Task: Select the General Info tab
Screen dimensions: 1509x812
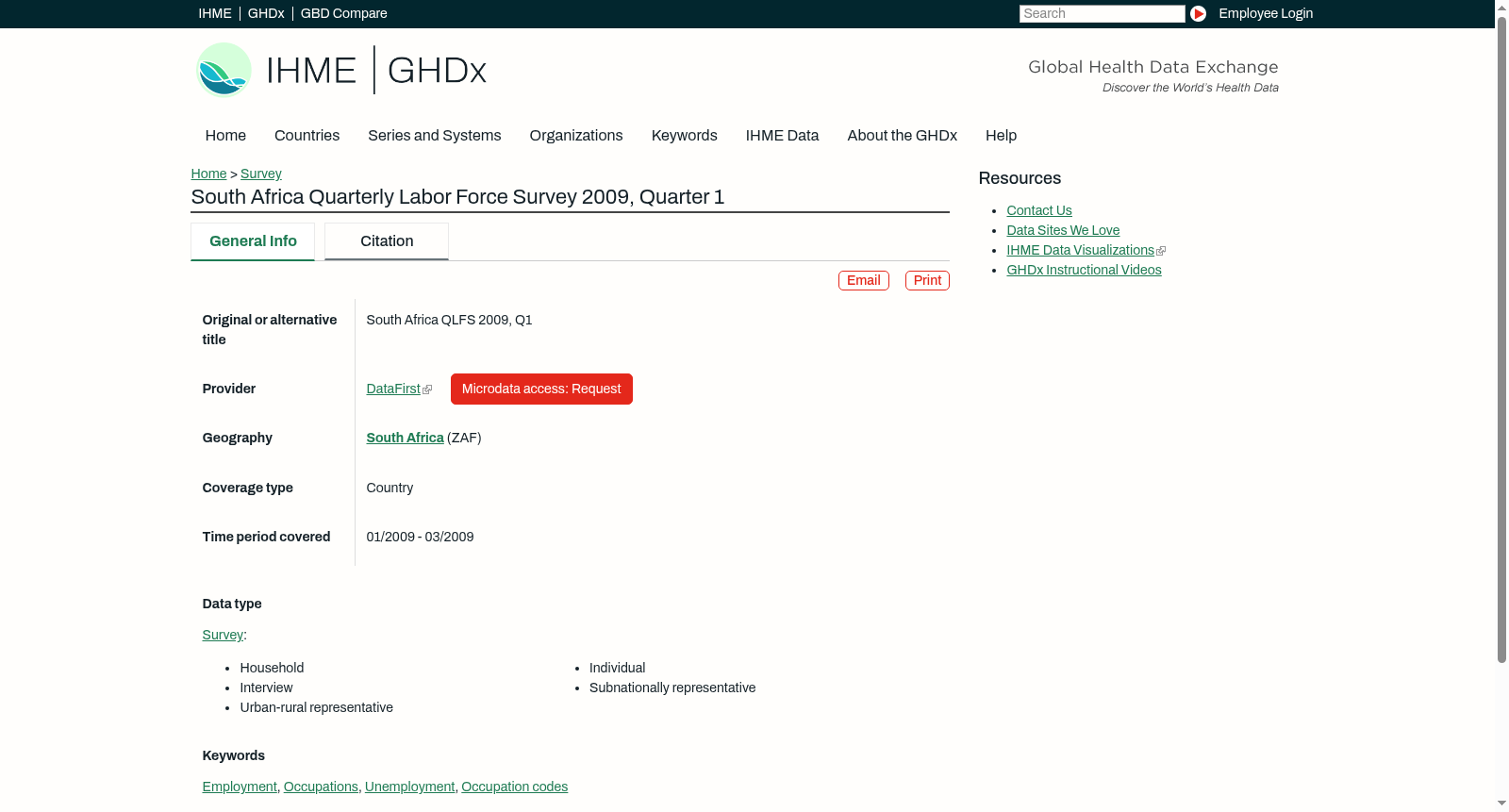Action: (x=253, y=241)
